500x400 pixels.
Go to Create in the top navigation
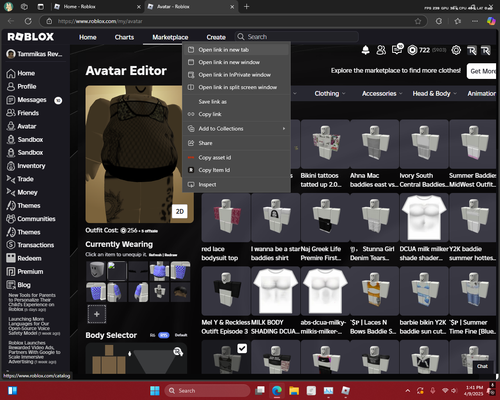(216, 37)
